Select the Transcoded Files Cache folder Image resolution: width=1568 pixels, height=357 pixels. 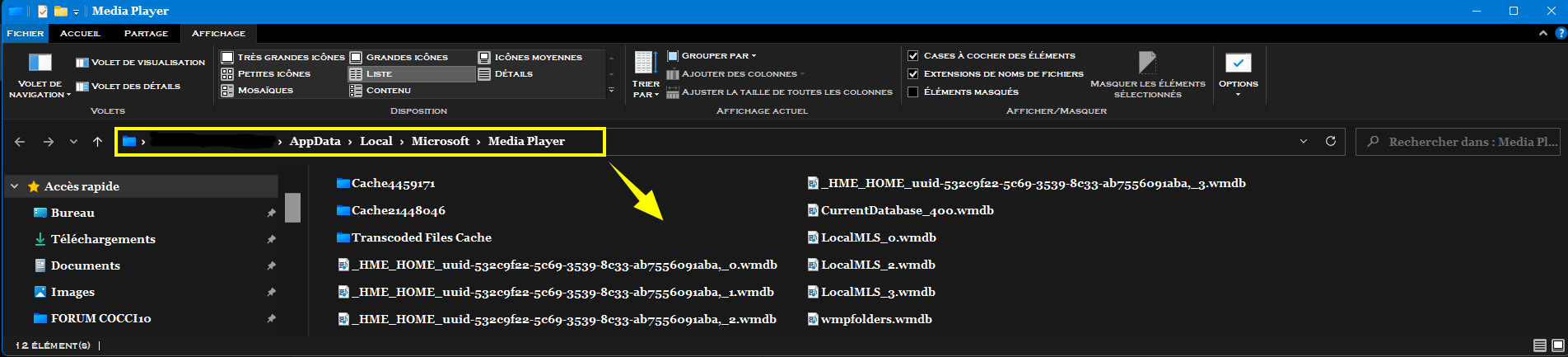click(414, 237)
